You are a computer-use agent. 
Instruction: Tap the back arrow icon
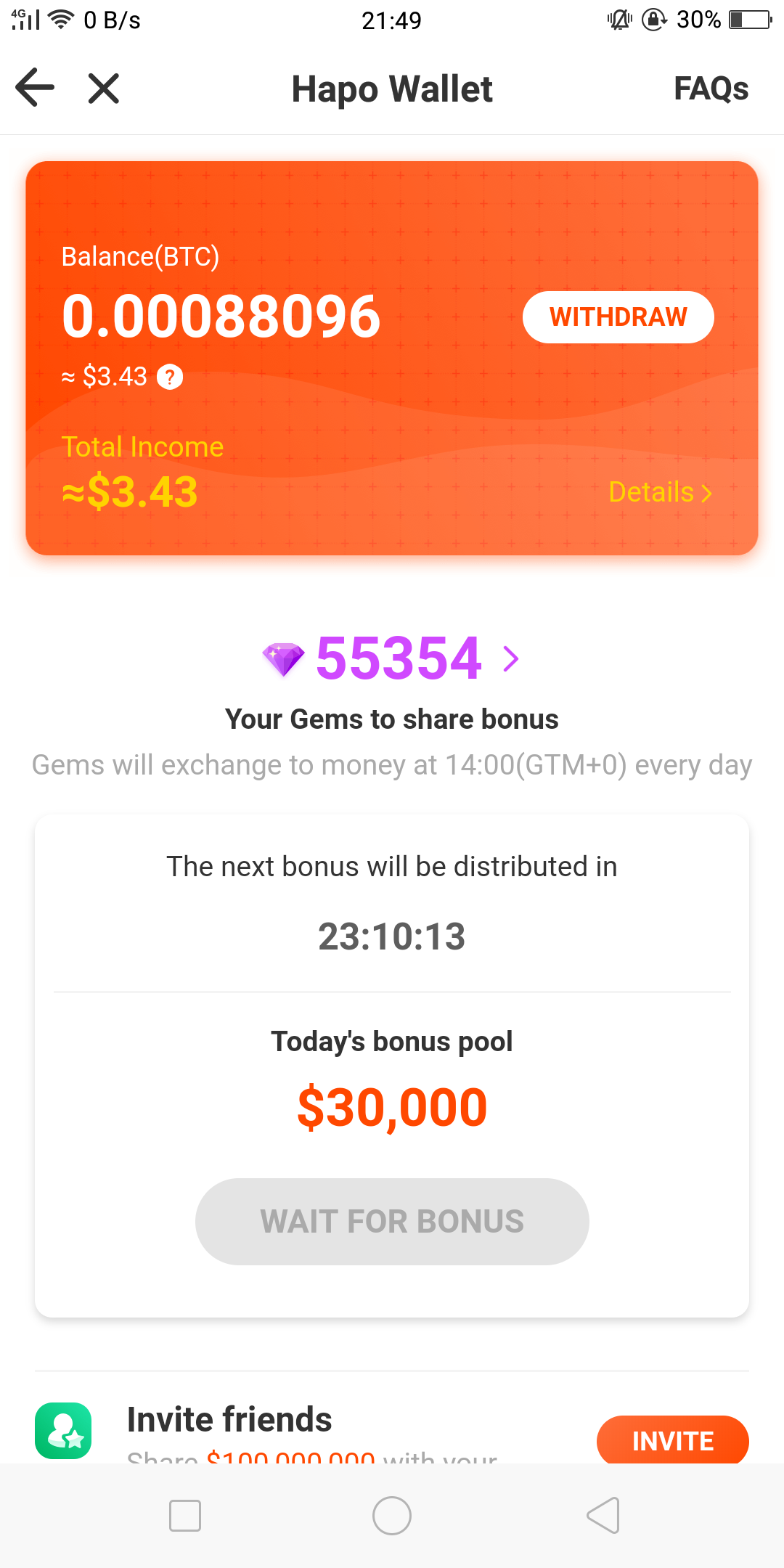coord(35,88)
